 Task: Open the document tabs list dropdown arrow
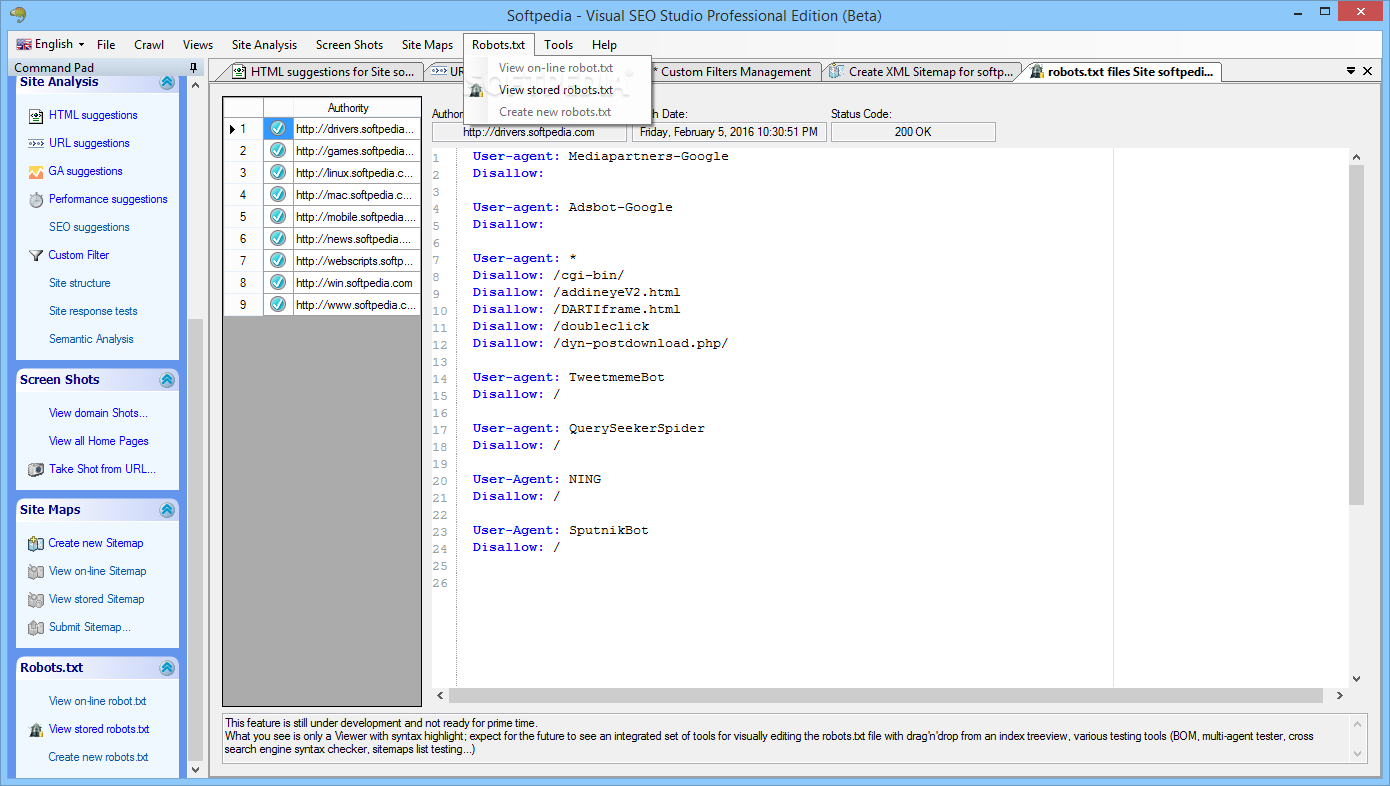pos(1351,71)
